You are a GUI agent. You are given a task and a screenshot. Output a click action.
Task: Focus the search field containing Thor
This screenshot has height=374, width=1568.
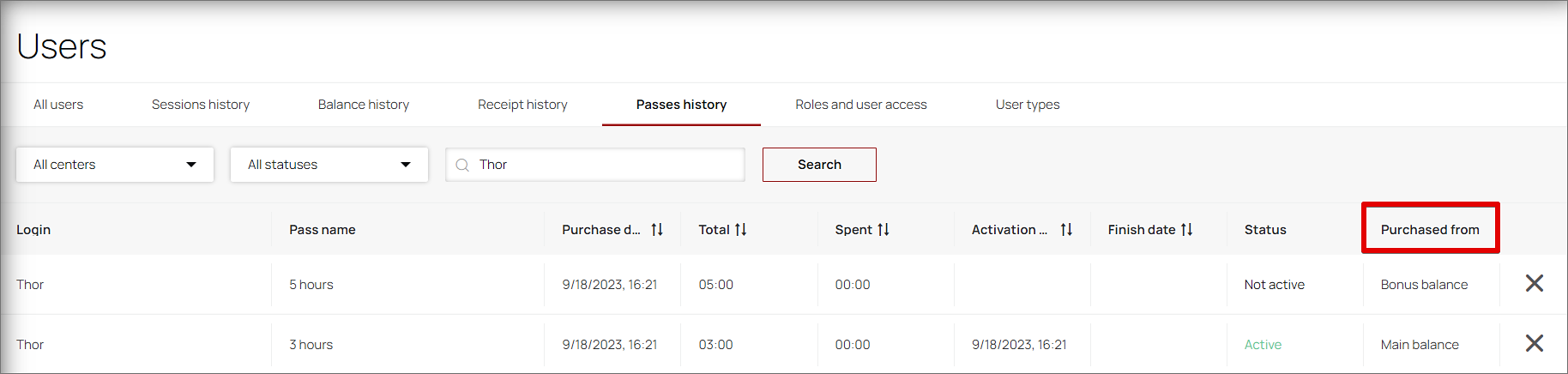(x=595, y=165)
